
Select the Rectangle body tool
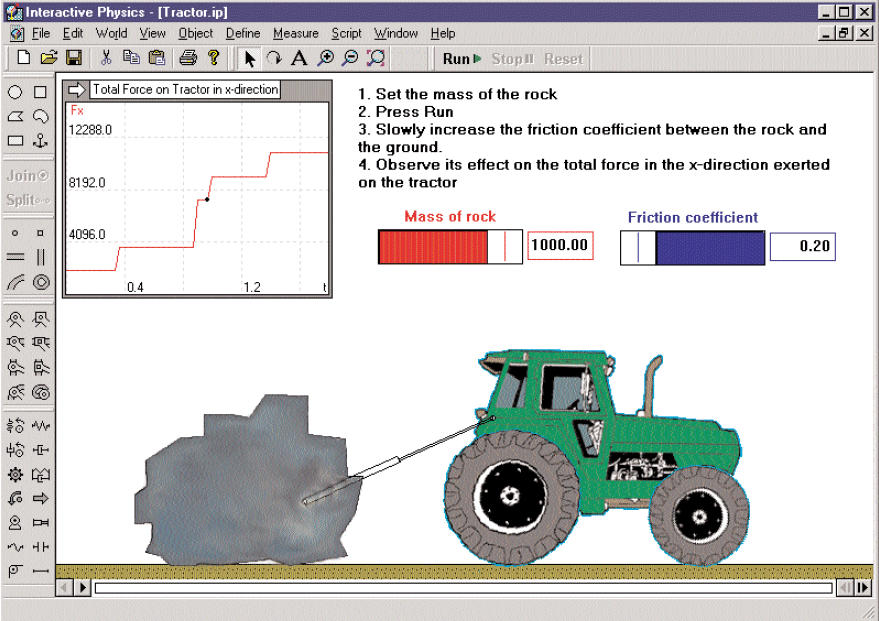click(x=41, y=92)
